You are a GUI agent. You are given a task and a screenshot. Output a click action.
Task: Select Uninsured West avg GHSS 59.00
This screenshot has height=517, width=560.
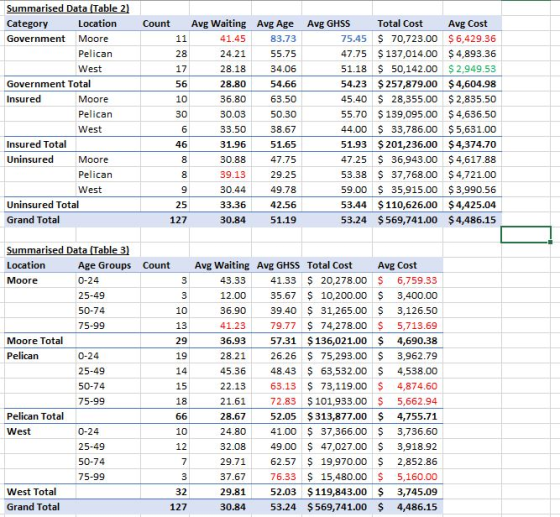tap(354, 190)
